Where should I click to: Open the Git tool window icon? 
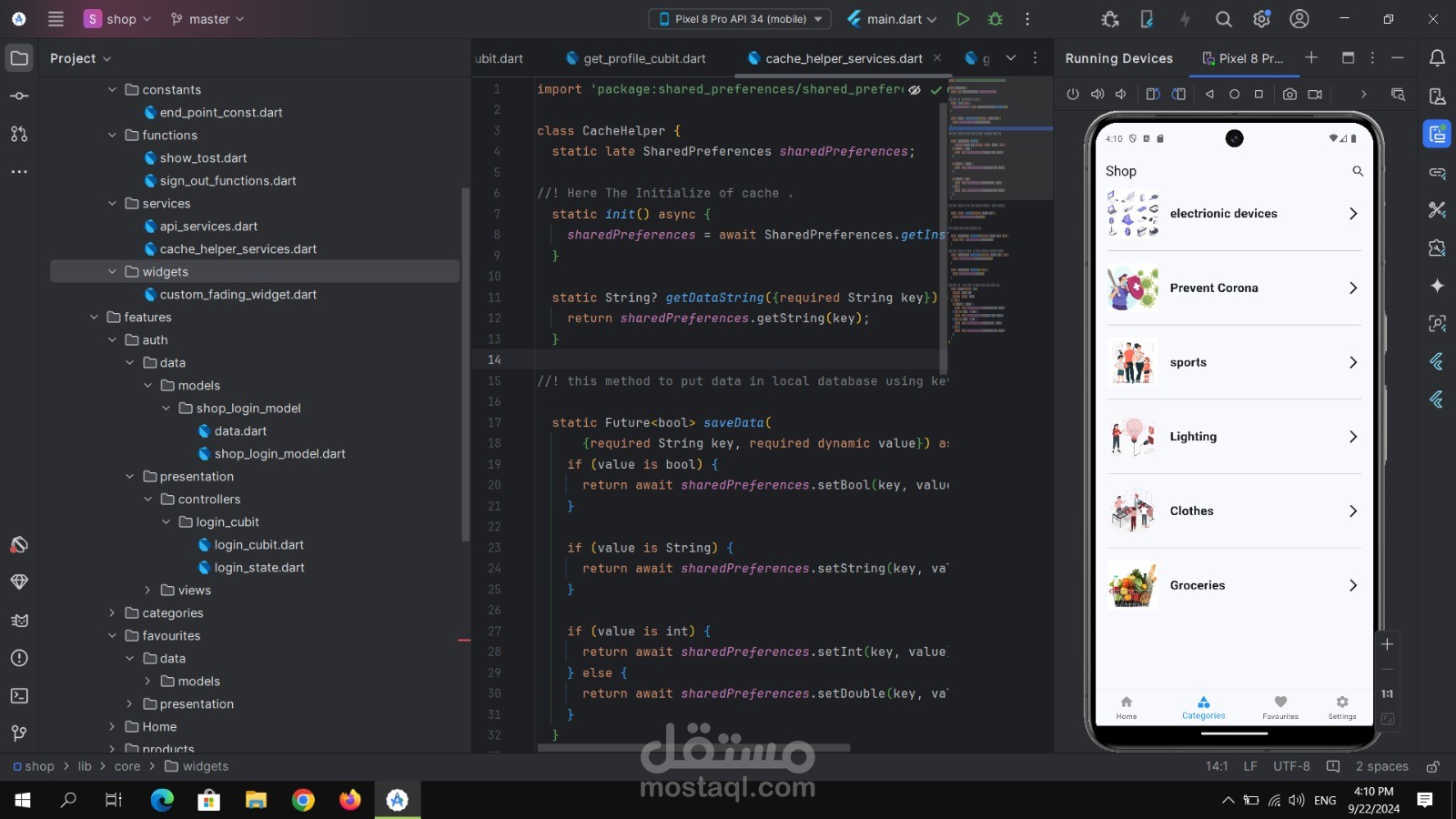[19, 733]
